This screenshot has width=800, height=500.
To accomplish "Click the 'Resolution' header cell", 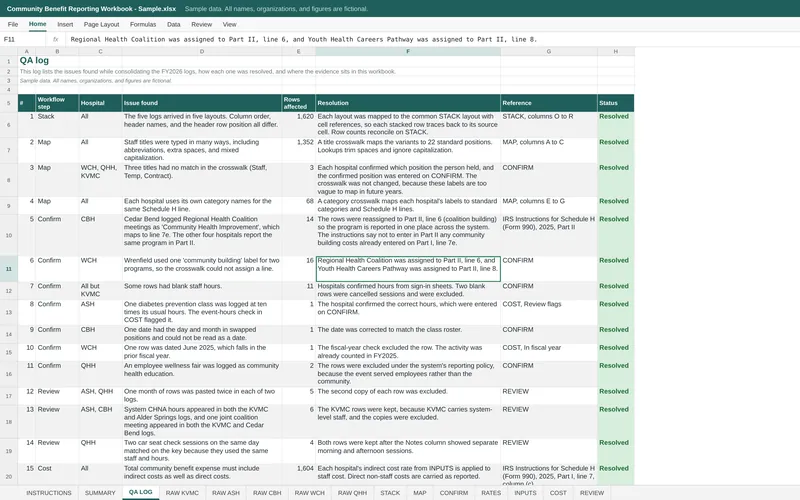I will [x=408, y=103].
